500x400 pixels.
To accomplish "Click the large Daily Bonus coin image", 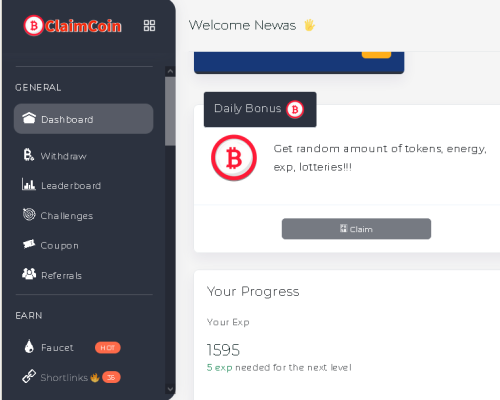I will tap(234, 158).
